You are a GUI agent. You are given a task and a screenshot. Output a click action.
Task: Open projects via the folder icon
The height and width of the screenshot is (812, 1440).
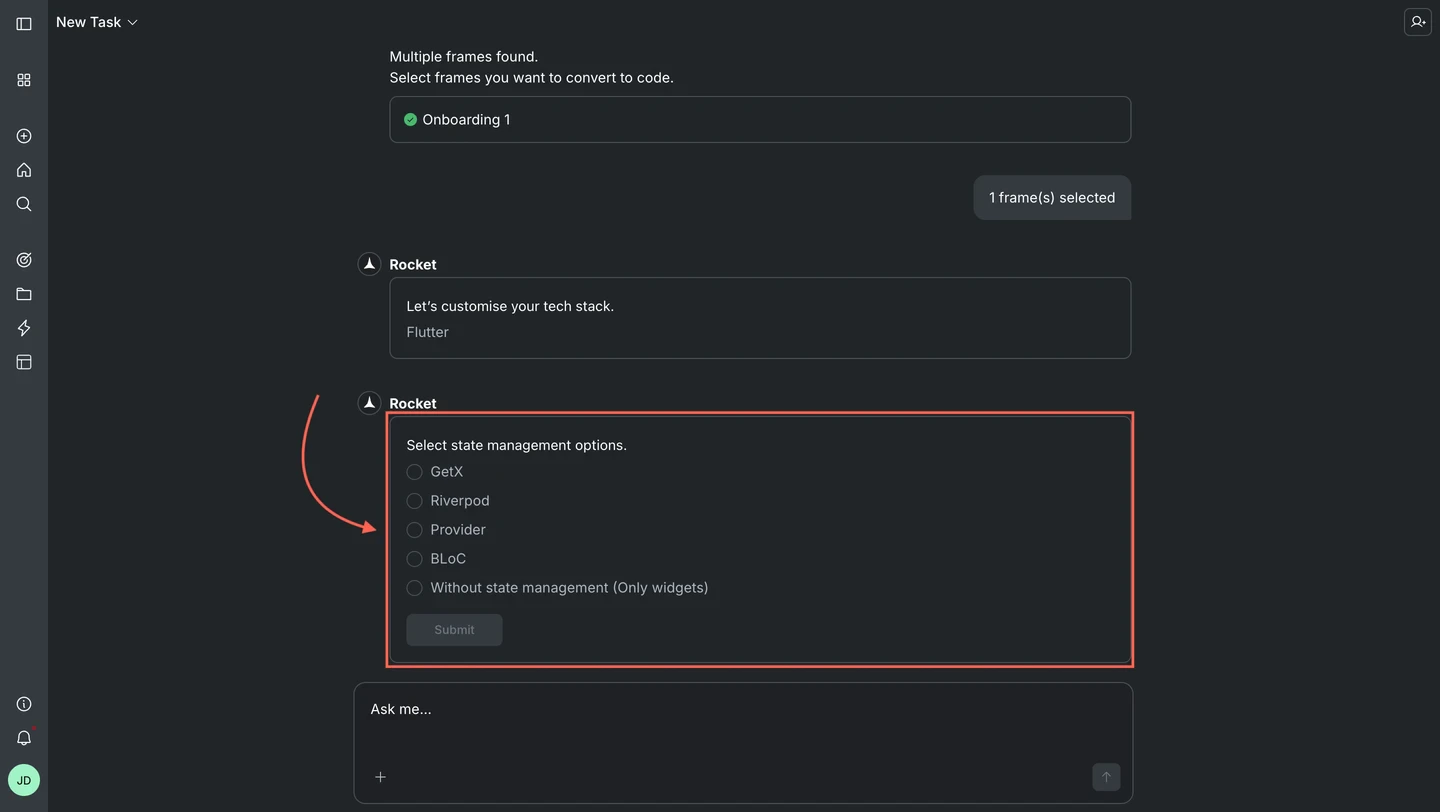pyautogui.click(x=24, y=293)
